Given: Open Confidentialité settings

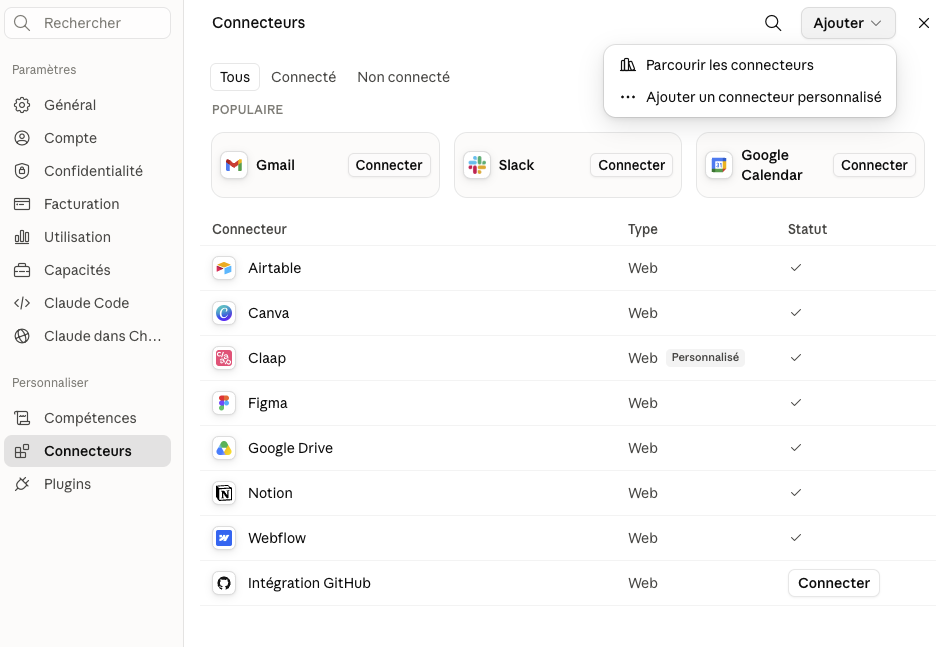Looking at the screenshot, I should click(x=87, y=171).
